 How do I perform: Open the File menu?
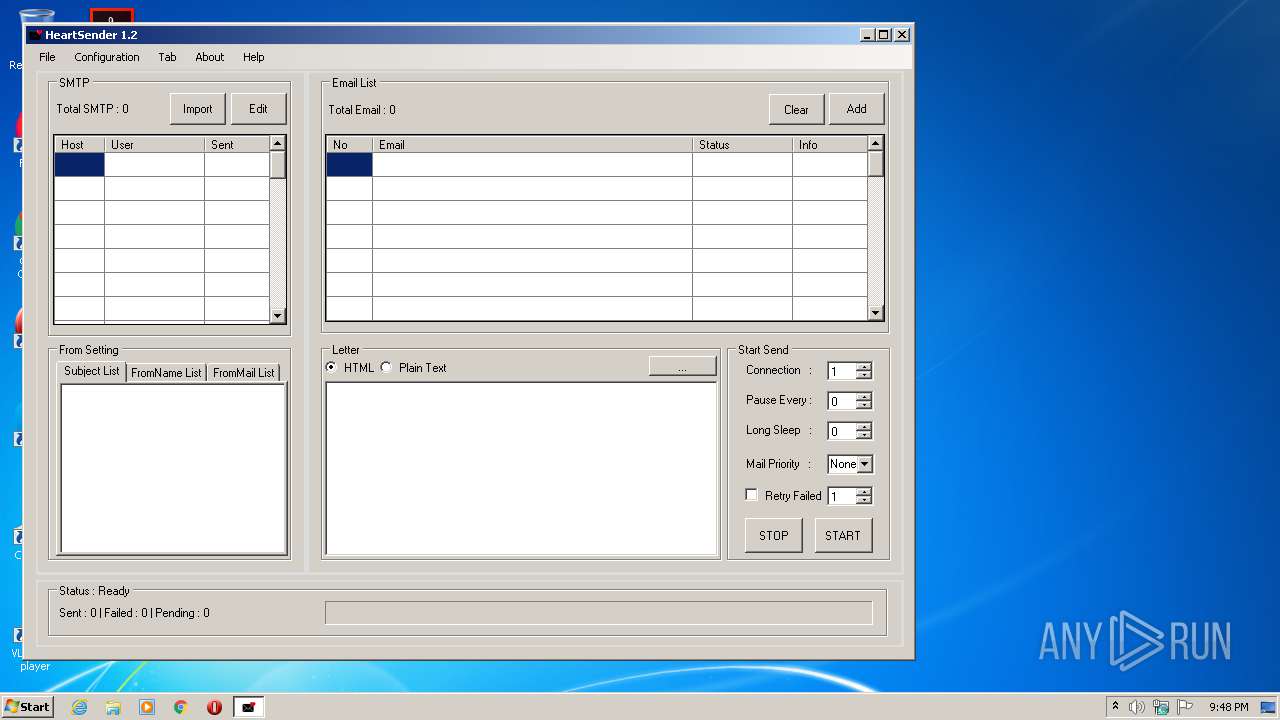47,57
